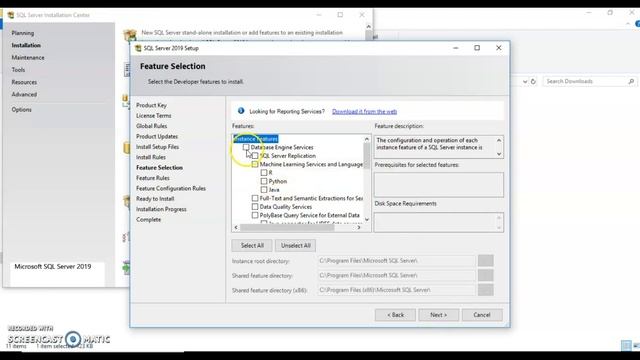Open Planning in Installation Center sidebar
Viewport: 640px width, 360px height.
click(23, 33)
